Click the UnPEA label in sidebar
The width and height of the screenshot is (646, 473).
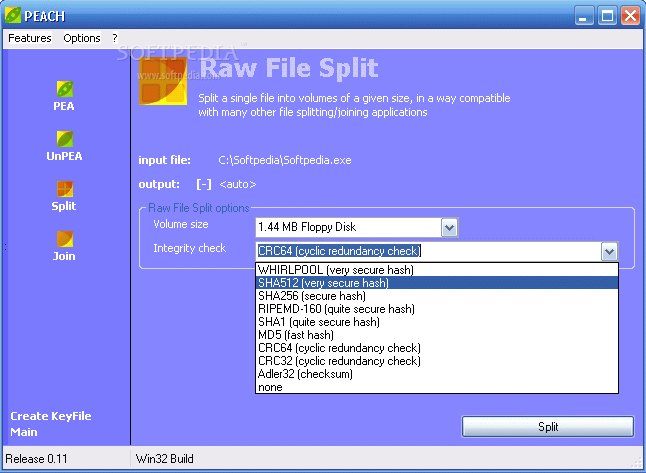click(64, 156)
